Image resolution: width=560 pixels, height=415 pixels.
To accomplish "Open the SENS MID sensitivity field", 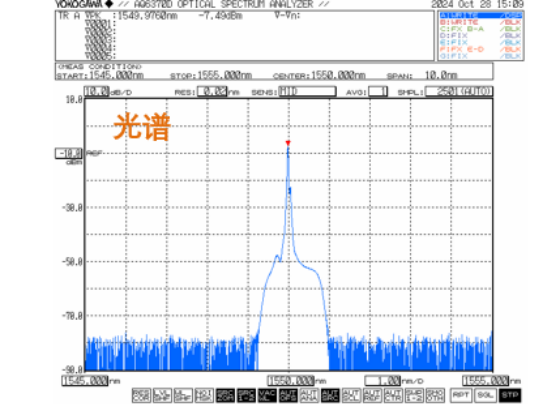I will [307, 92].
